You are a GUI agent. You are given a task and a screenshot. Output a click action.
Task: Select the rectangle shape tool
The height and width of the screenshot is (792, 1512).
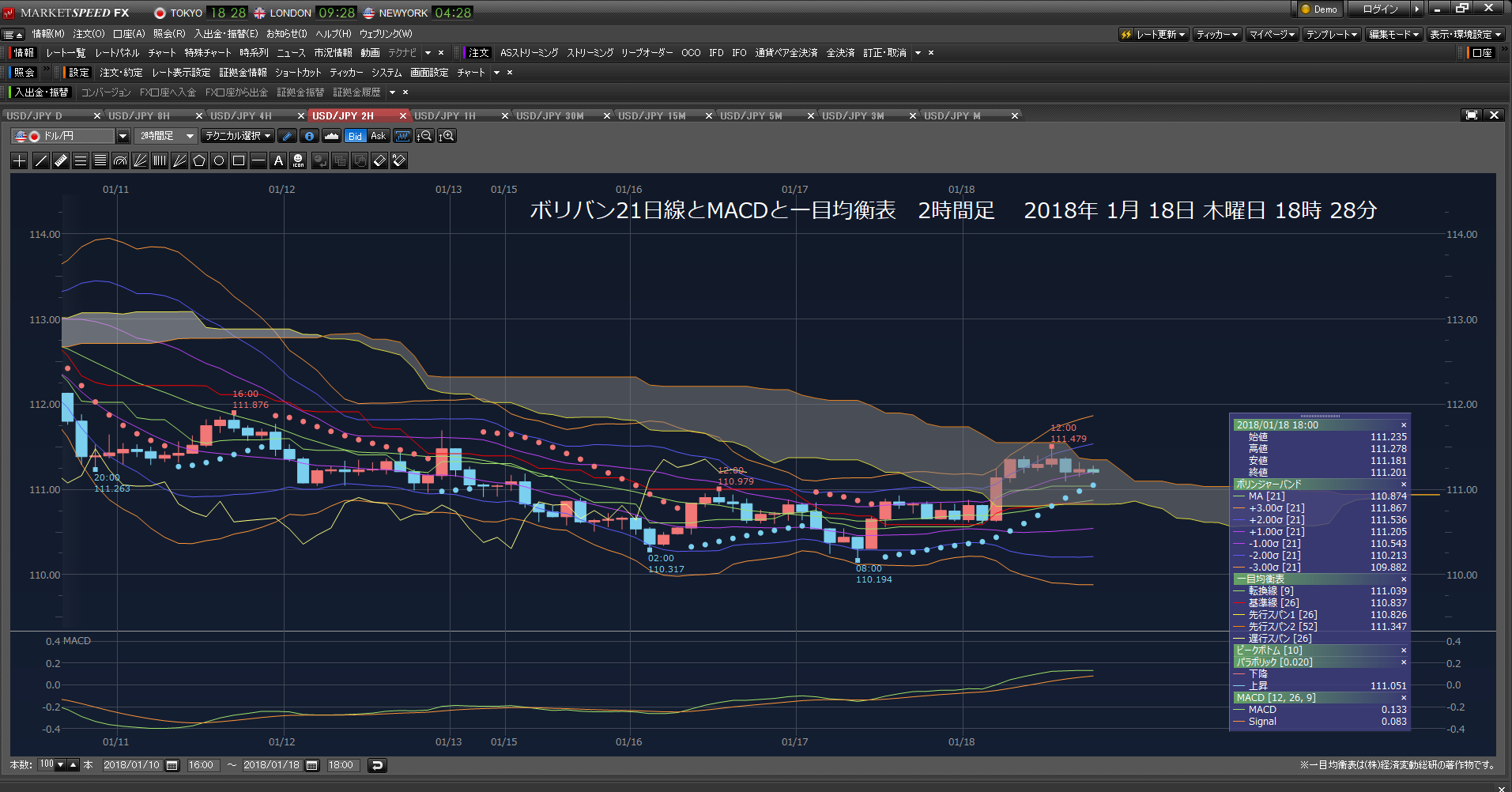(239, 160)
